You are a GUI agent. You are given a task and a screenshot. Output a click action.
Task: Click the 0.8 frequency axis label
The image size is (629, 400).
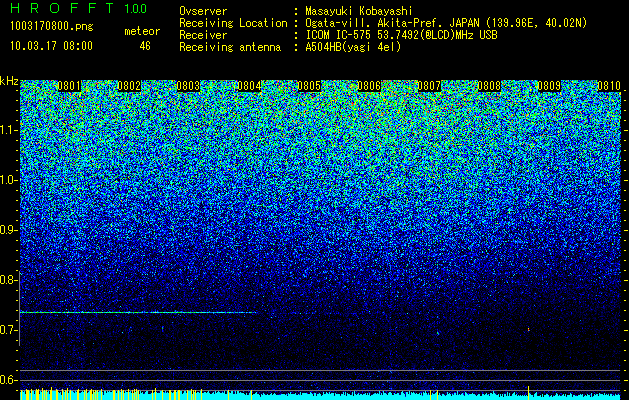(9, 280)
